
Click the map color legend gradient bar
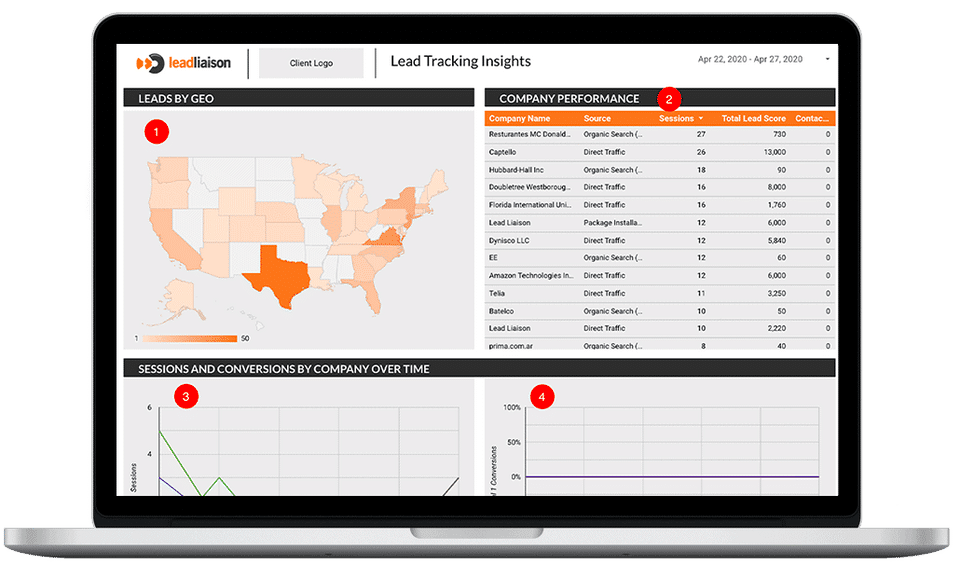pyautogui.click(x=189, y=339)
